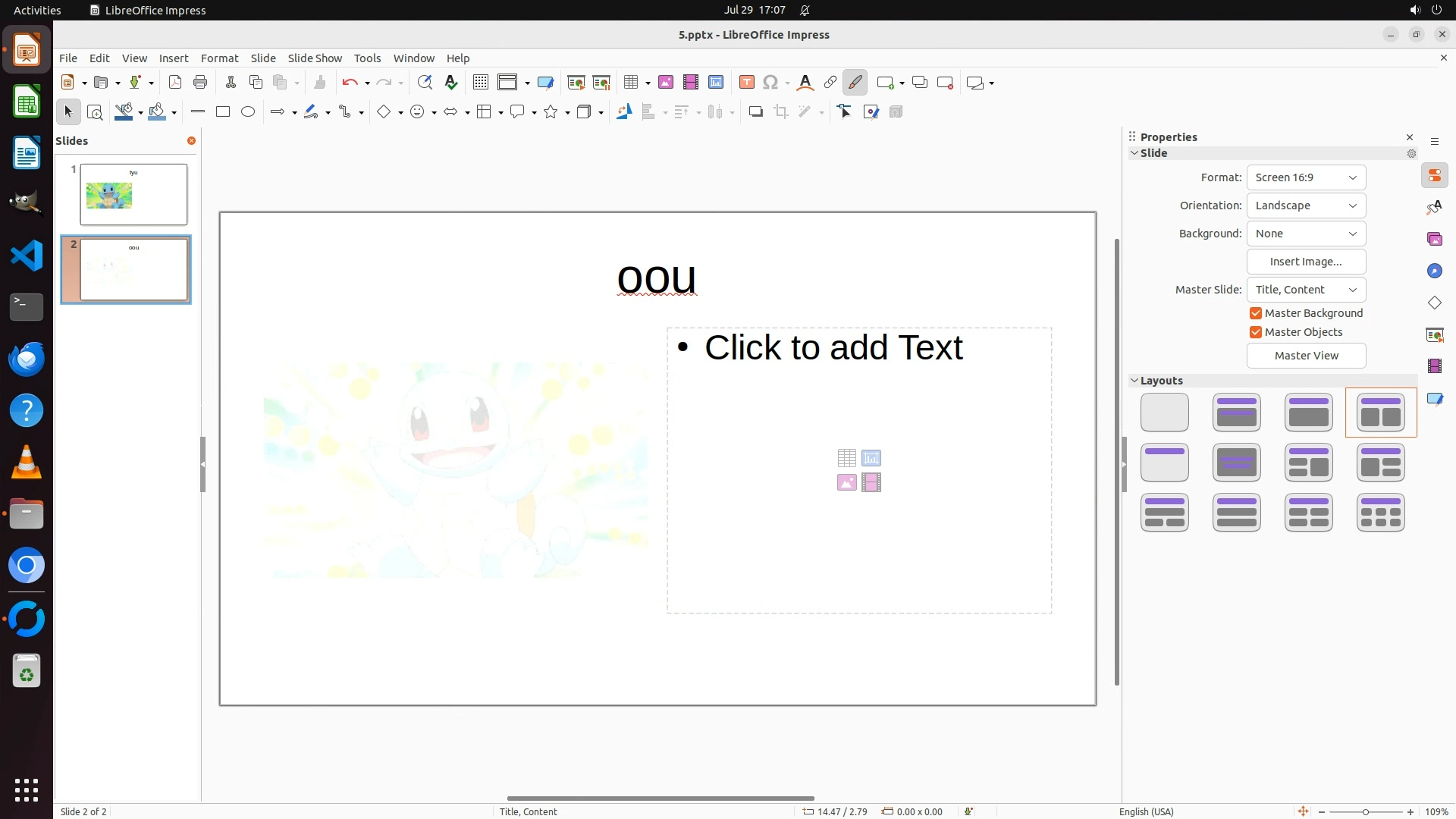
Task: Open the Gallery sidebar deck icon
Action: (x=1434, y=240)
